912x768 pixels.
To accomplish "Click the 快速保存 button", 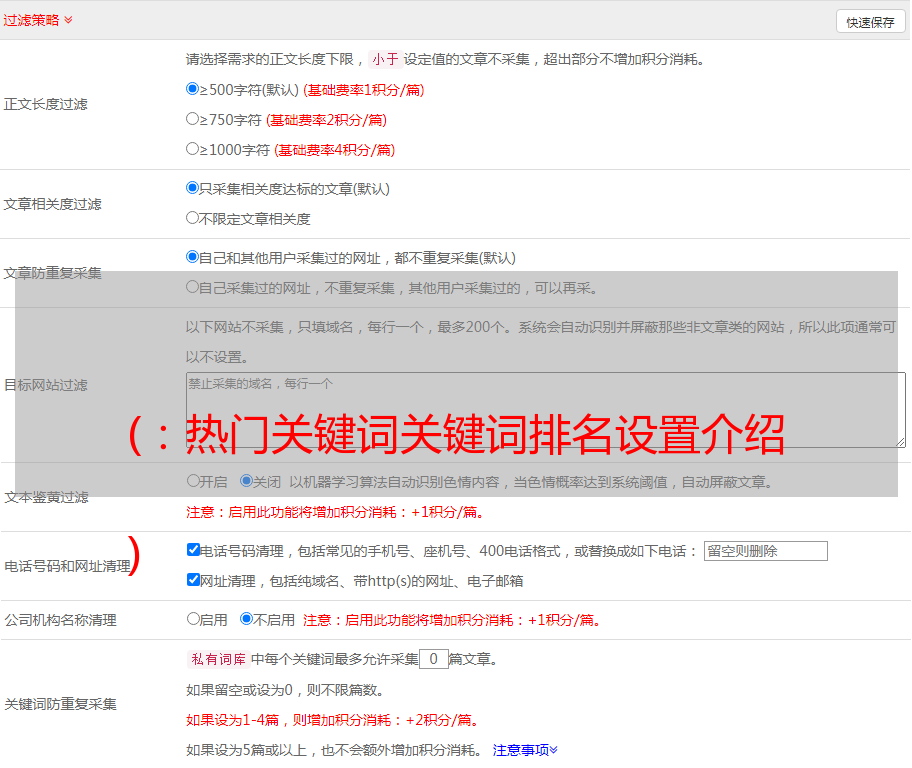I will pos(870,22).
